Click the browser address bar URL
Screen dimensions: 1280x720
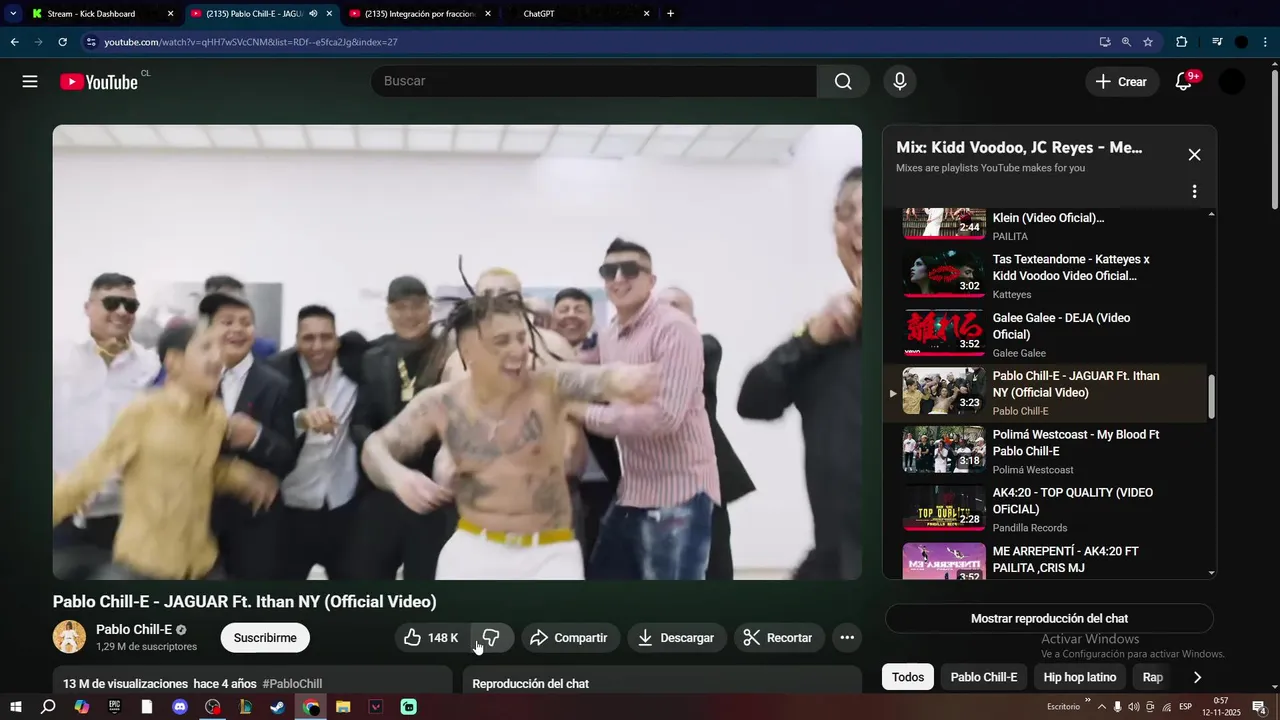[250, 42]
